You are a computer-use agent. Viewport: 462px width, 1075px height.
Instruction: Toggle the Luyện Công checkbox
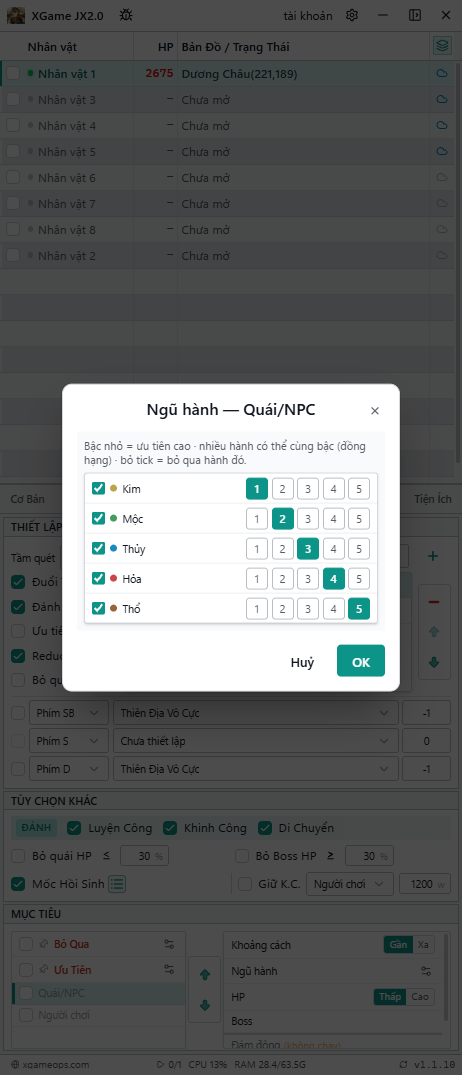point(74,828)
